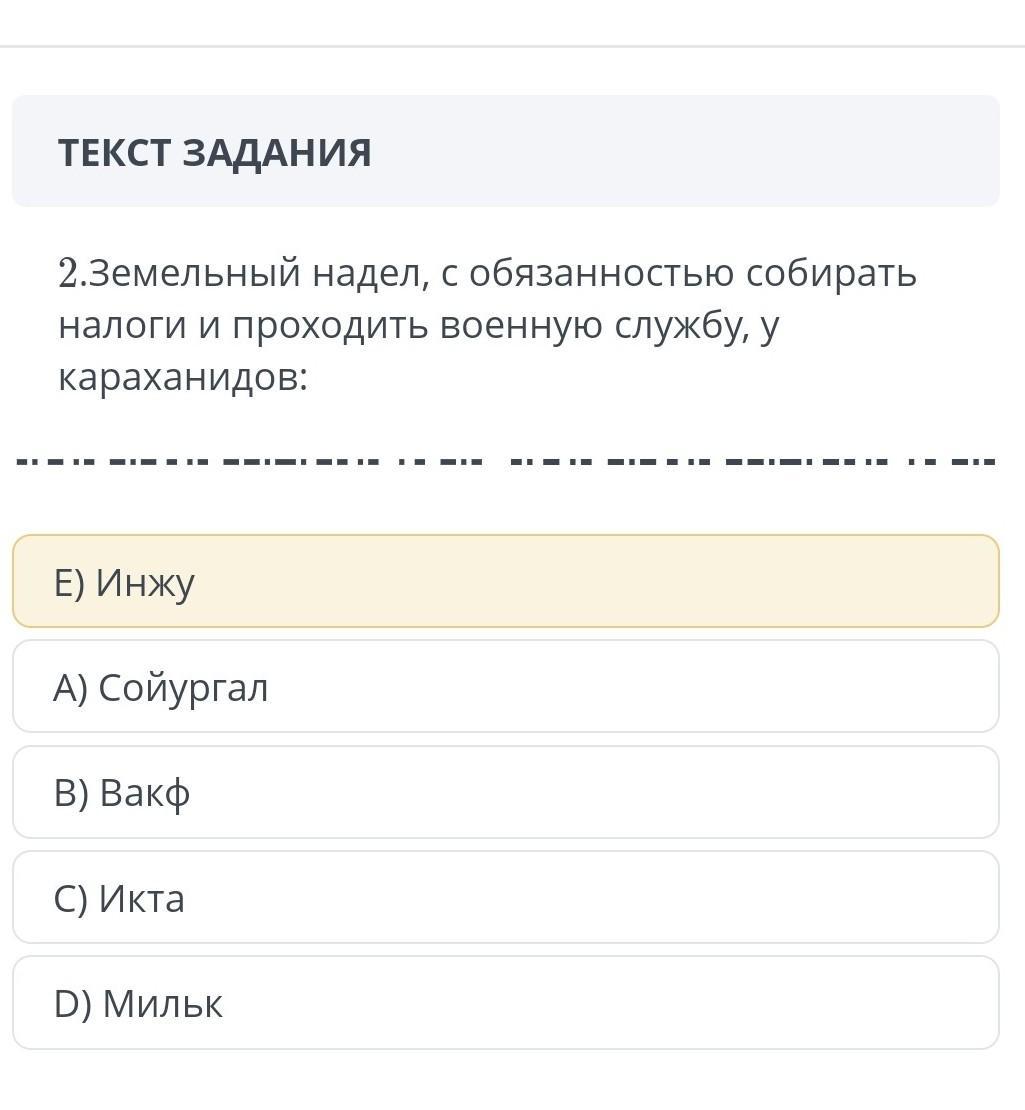This screenshot has width=1025, height=1110.
Task: Tap the Вакф answer label
Action: coord(145,794)
